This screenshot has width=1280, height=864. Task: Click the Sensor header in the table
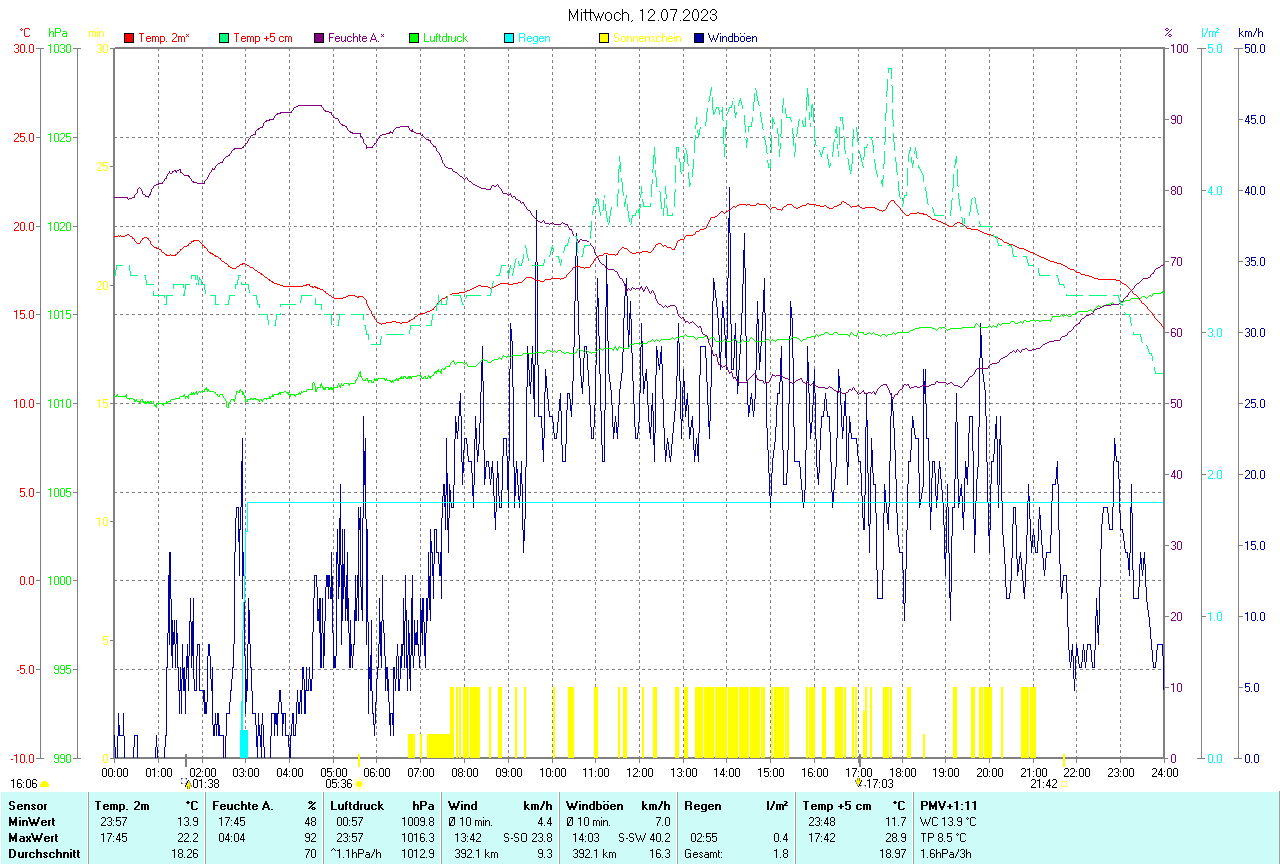click(x=27, y=806)
